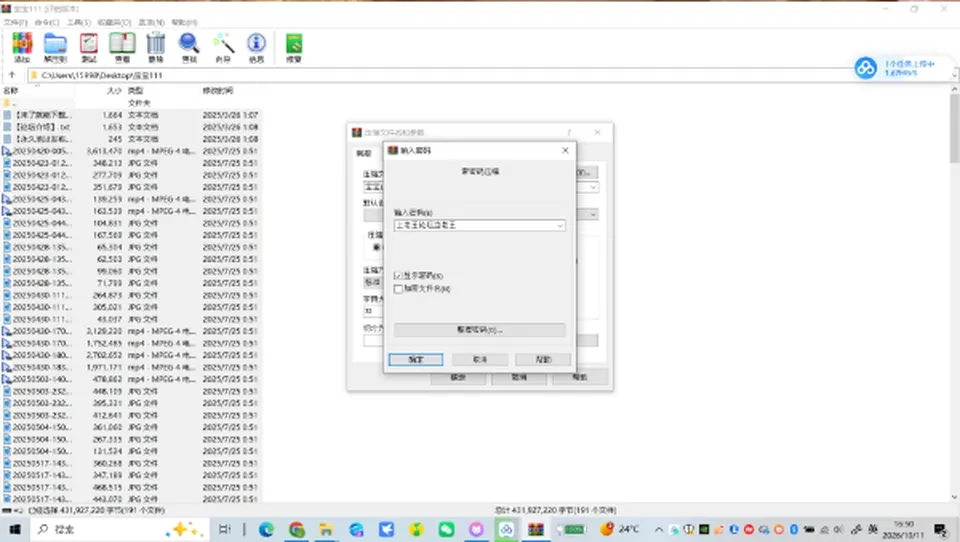Screen dimensions: 960x542
Task: Open the Help (帮助) menu
Action: click(184, 22)
